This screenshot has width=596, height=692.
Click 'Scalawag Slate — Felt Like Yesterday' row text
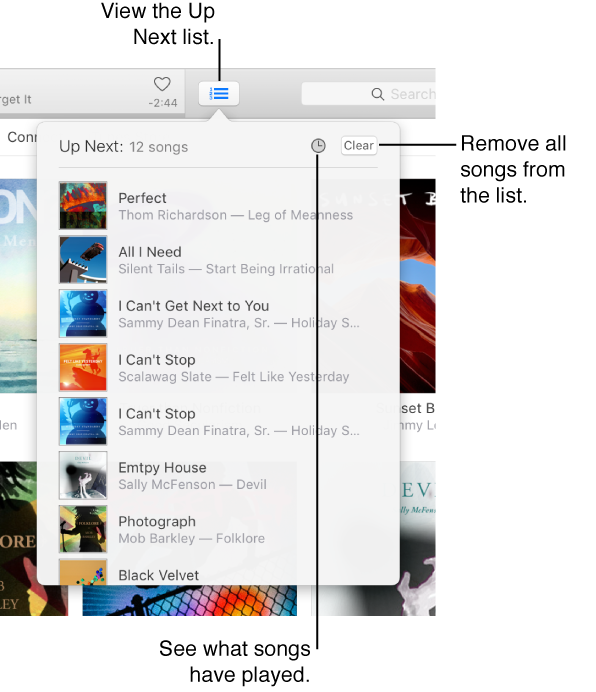234,376
